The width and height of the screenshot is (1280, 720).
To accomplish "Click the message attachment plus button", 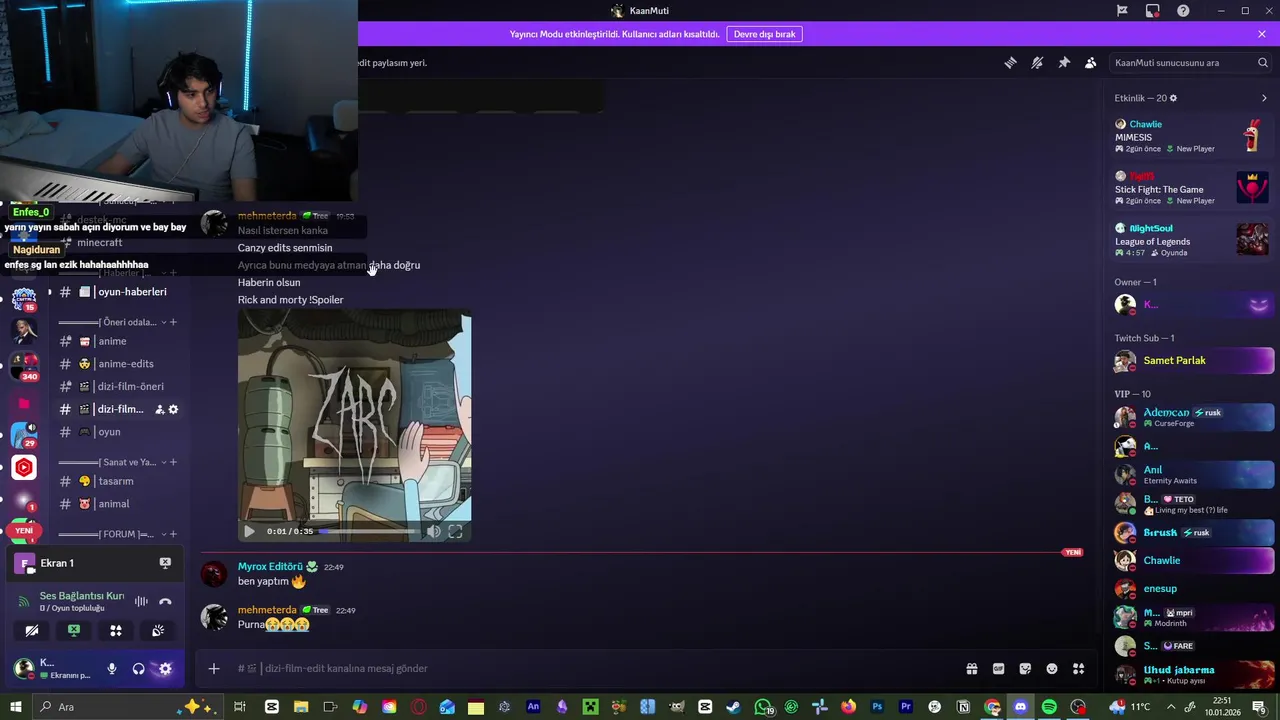I will coord(213,668).
